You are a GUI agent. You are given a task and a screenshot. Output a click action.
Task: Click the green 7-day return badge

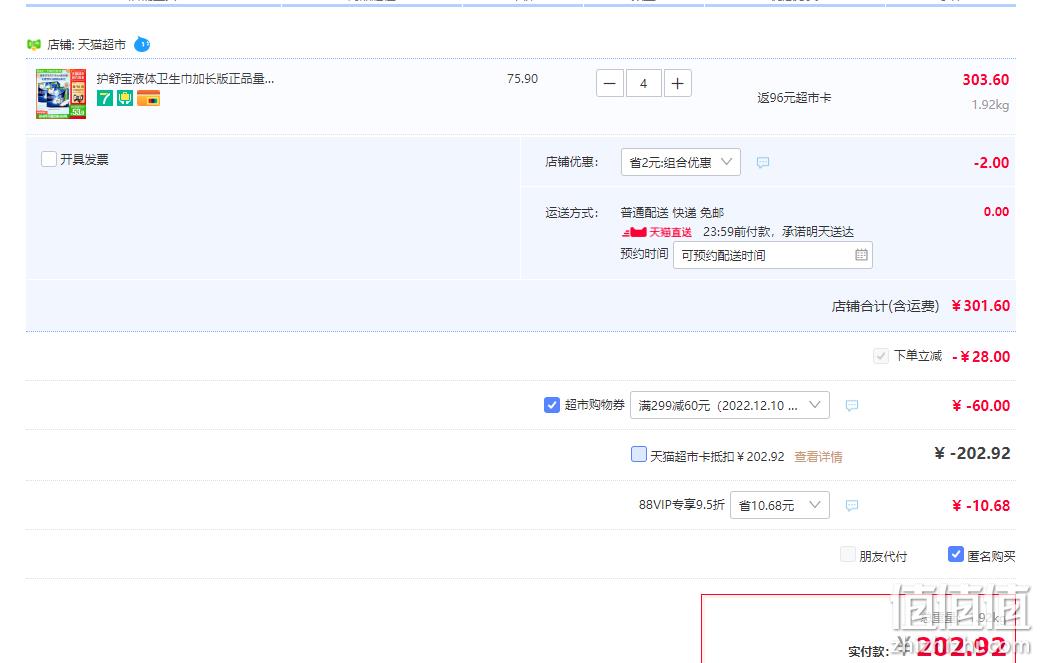[x=105, y=98]
